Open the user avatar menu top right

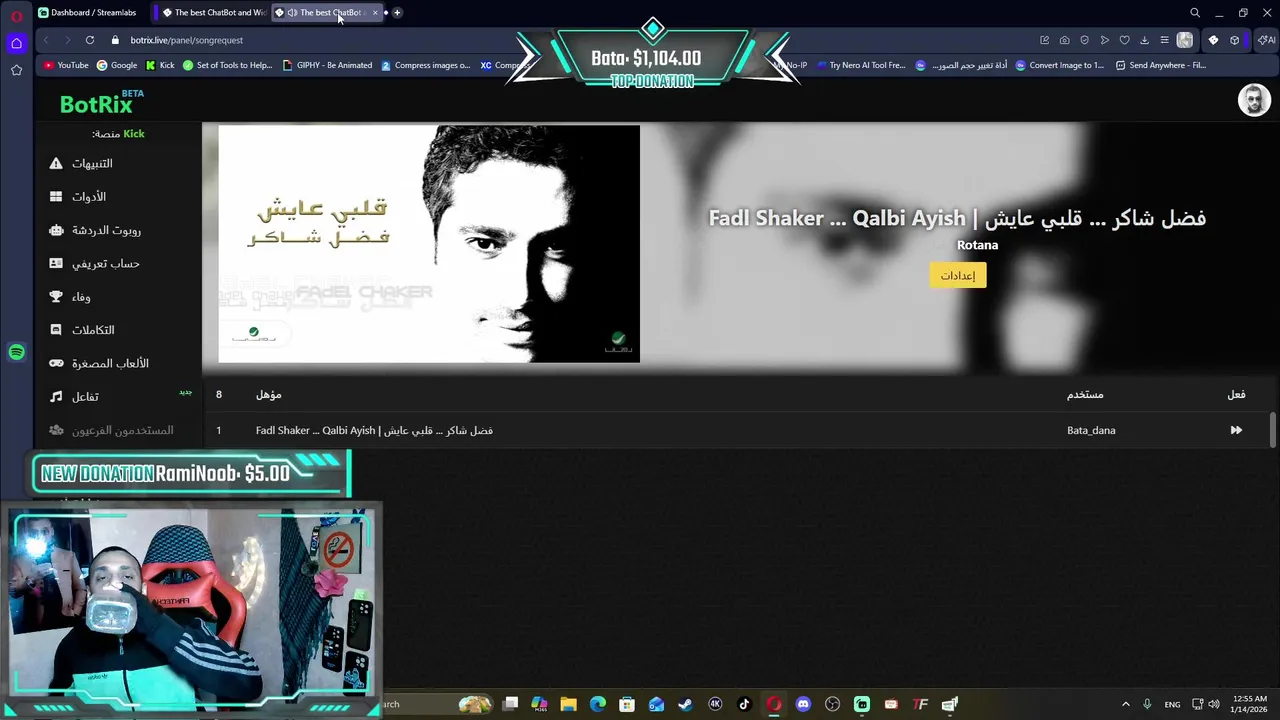1254,100
